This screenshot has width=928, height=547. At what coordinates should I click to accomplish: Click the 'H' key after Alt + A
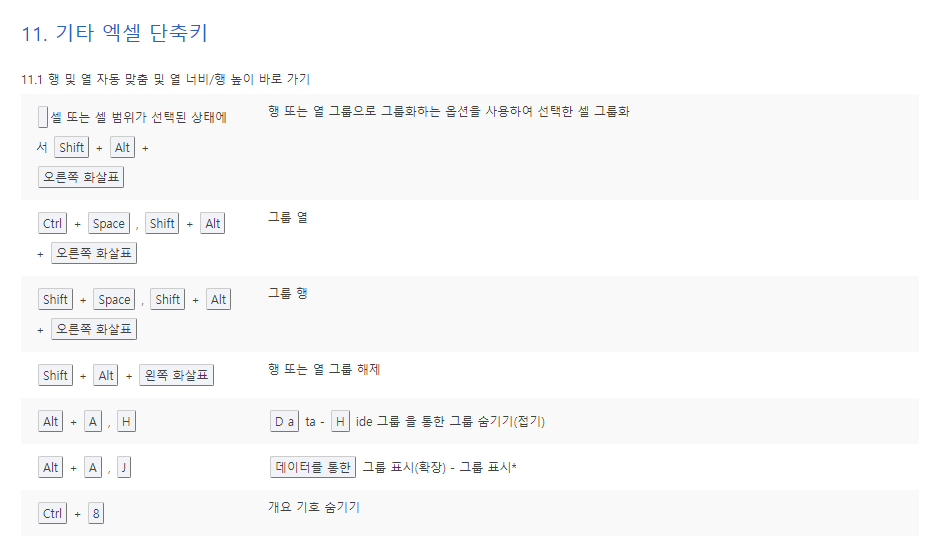point(126,421)
